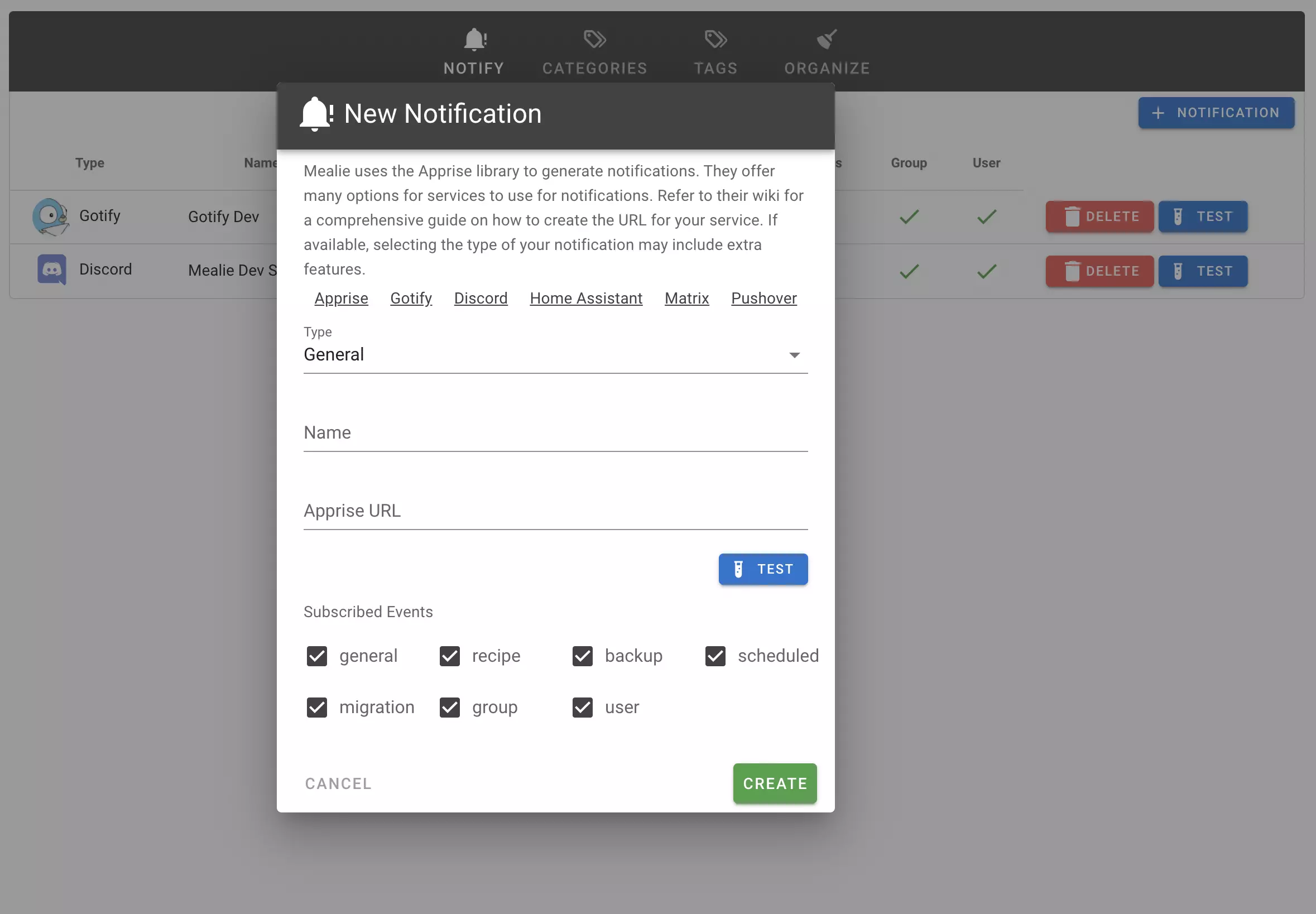Screen dimensions: 1316x914
Task: Click the Apprise URL input field
Action: pyautogui.click(x=555, y=511)
